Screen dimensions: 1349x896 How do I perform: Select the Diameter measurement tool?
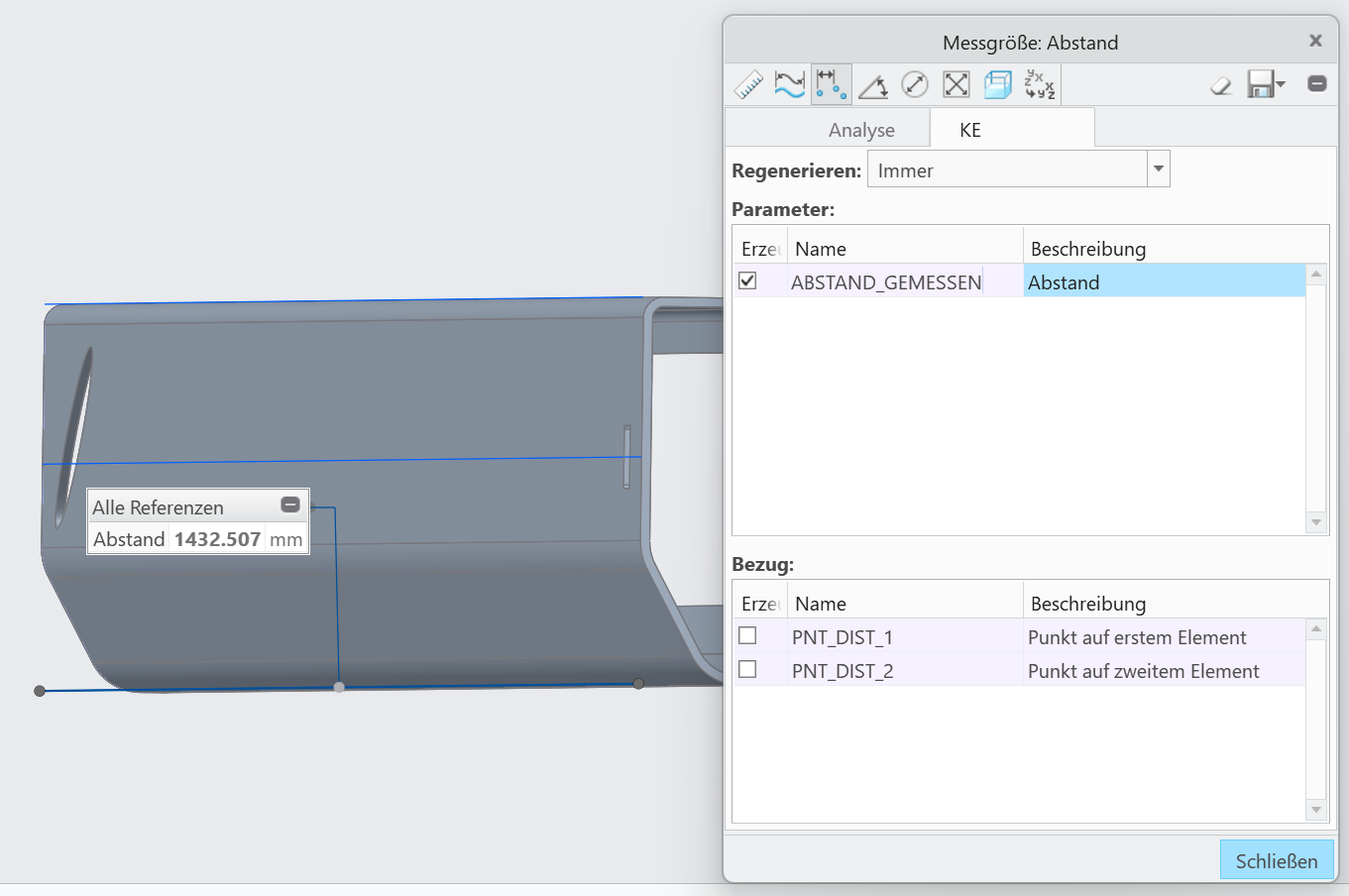click(914, 85)
